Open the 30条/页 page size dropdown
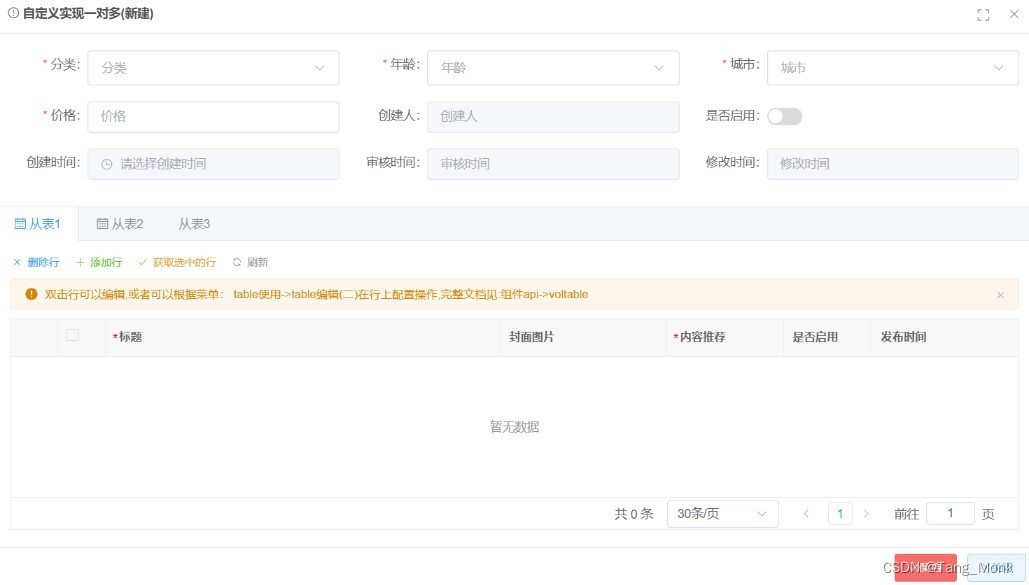 722,513
